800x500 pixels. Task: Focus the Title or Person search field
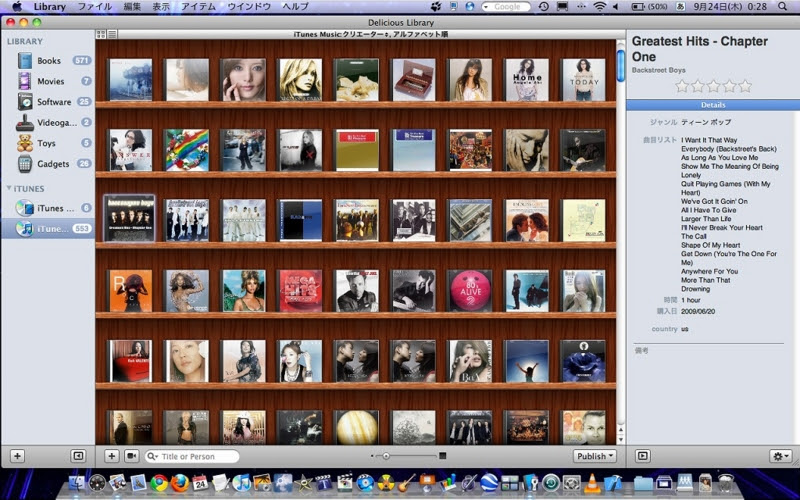[x=192, y=457]
